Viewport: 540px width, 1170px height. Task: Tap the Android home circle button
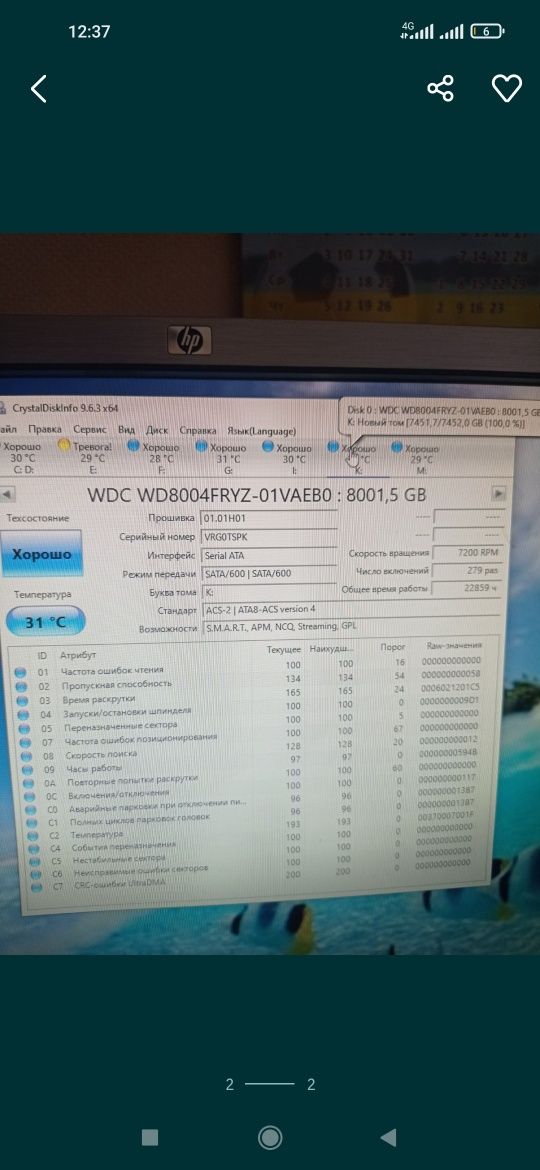point(269,1136)
